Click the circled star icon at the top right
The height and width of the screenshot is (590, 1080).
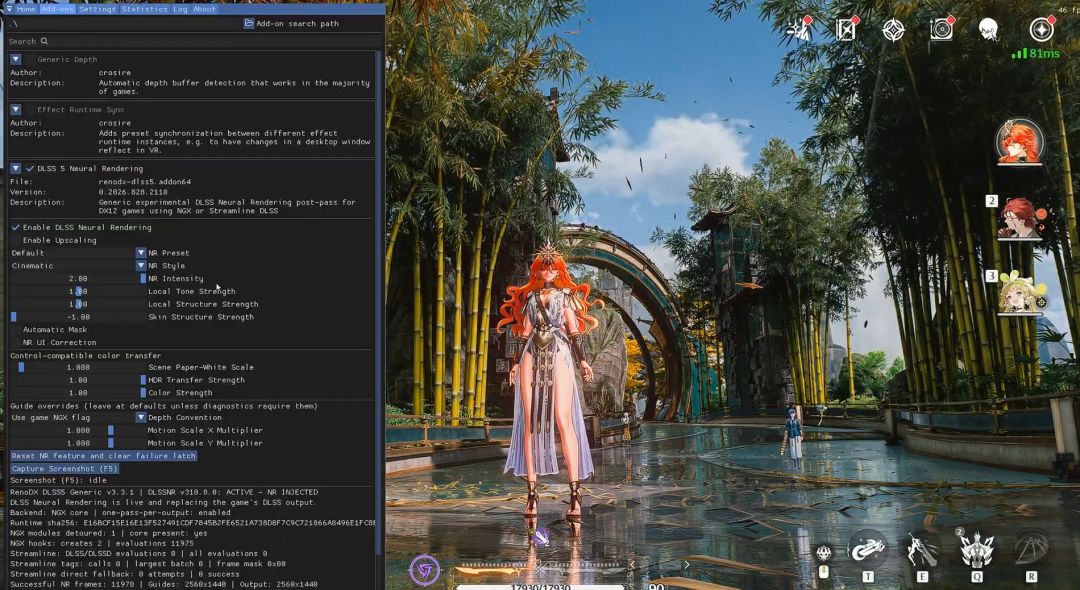(1041, 30)
